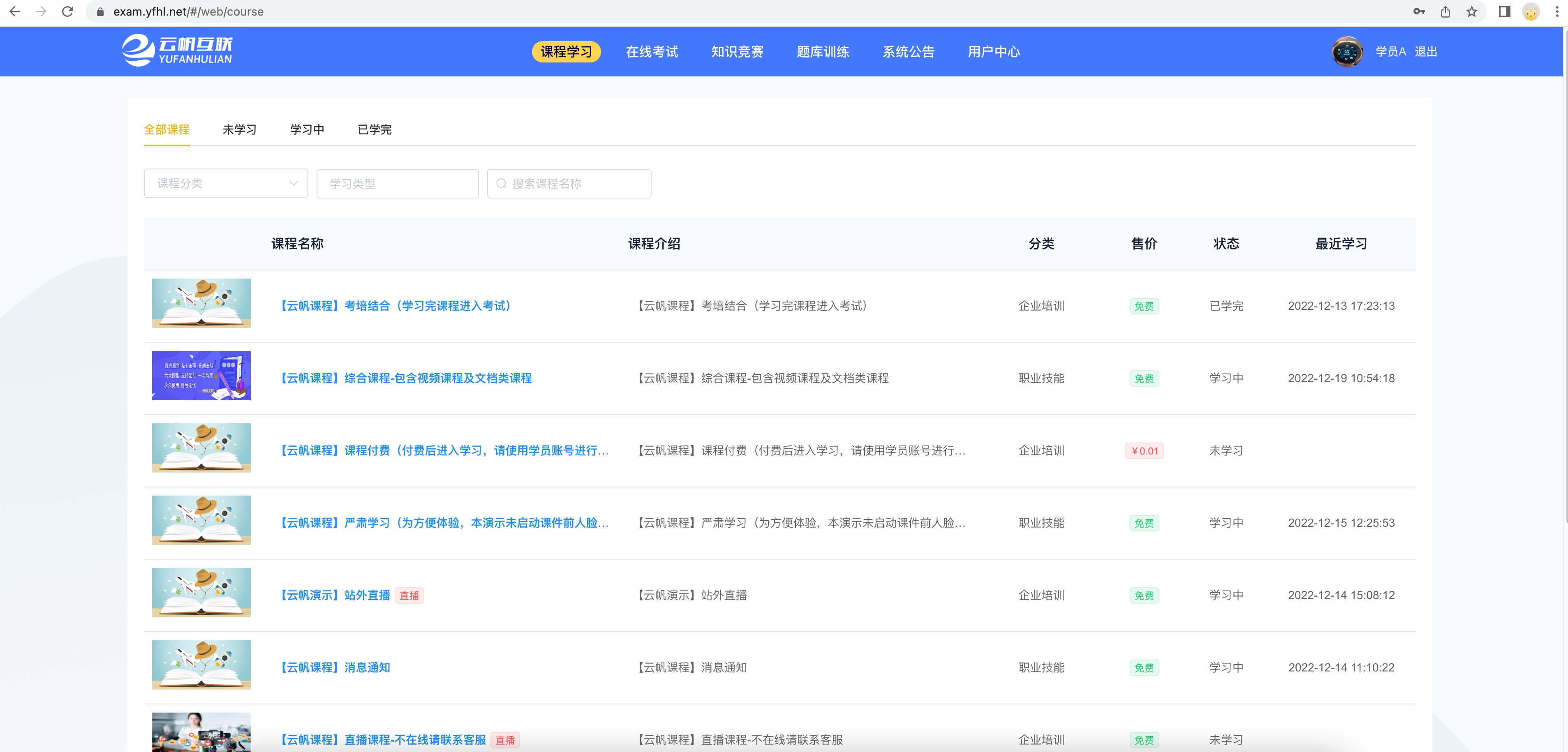Click the browser forward arrow
Image resolution: width=1568 pixels, height=752 pixels.
coord(41,11)
